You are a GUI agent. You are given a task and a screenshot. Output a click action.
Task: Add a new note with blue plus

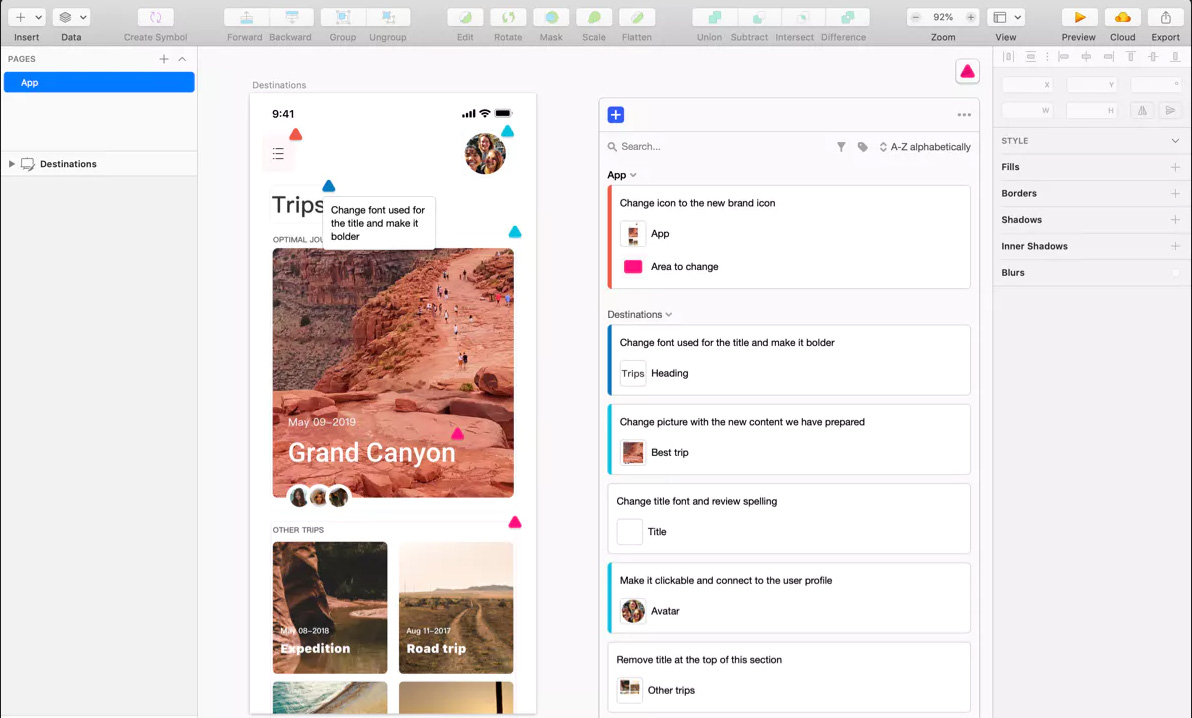pos(616,115)
